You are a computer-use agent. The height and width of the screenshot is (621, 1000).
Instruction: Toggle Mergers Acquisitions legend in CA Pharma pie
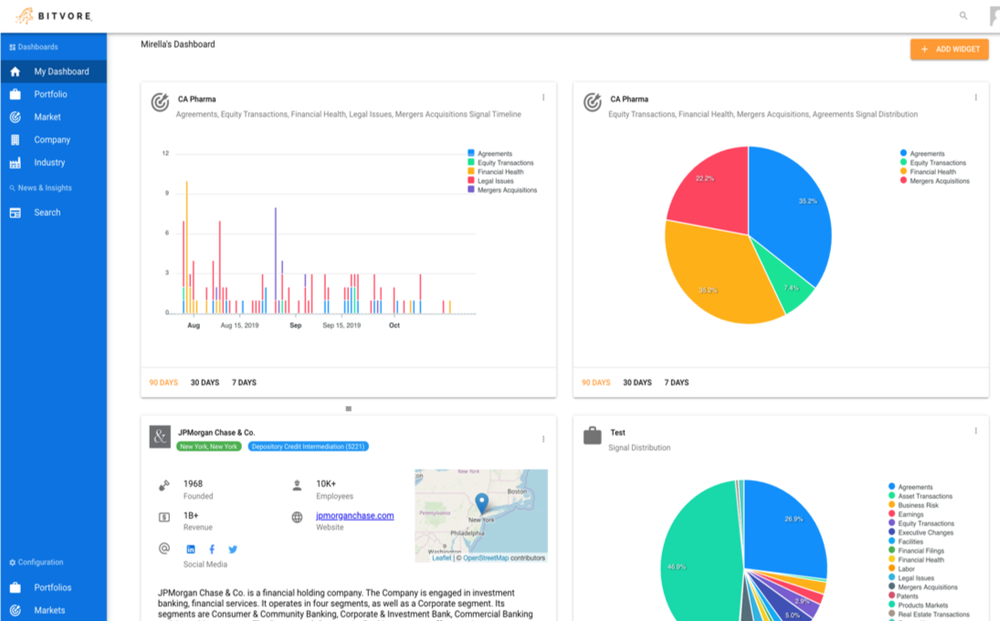(x=935, y=181)
